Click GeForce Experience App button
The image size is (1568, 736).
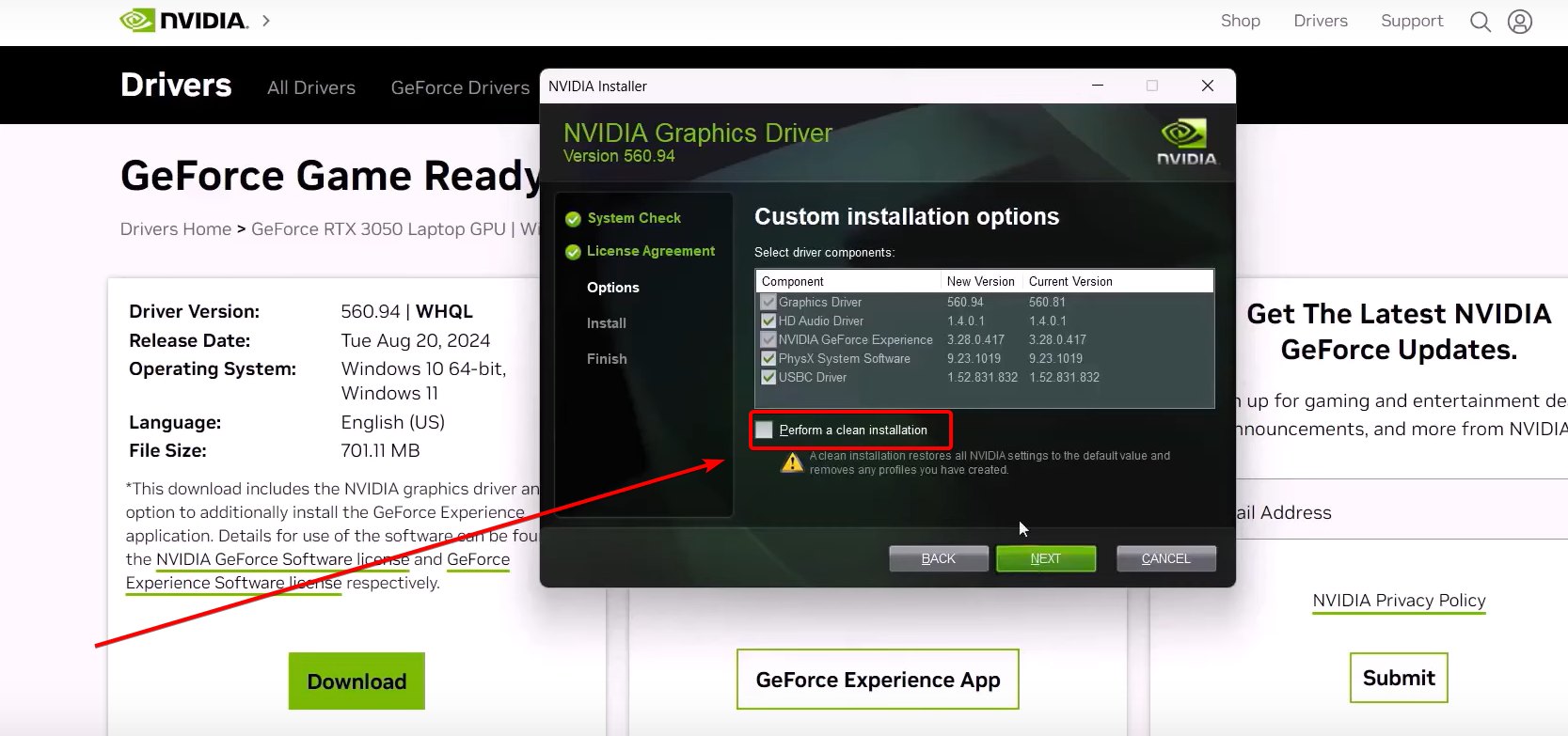(x=878, y=680)
